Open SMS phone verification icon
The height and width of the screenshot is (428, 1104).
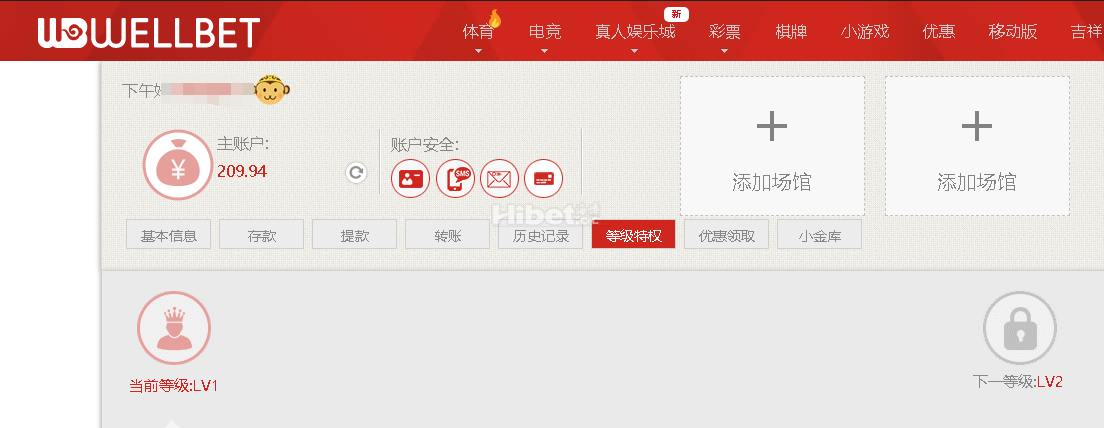tap(455, 179)
